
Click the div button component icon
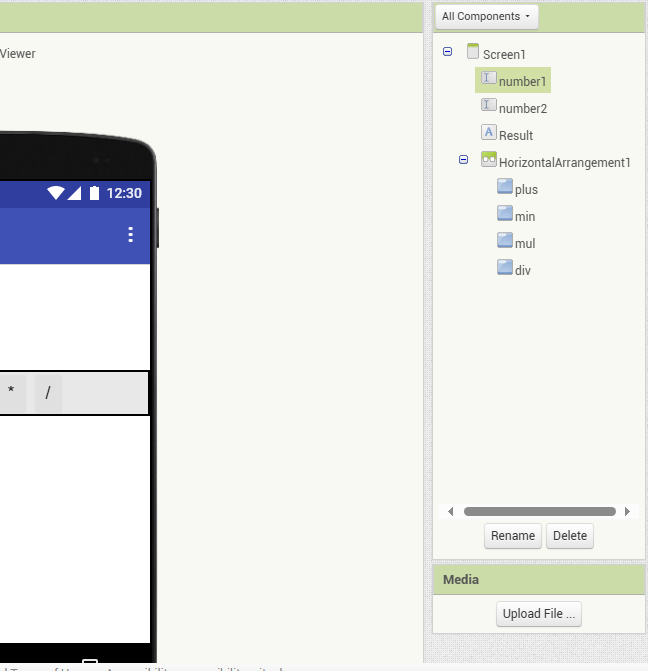[505, 268]
